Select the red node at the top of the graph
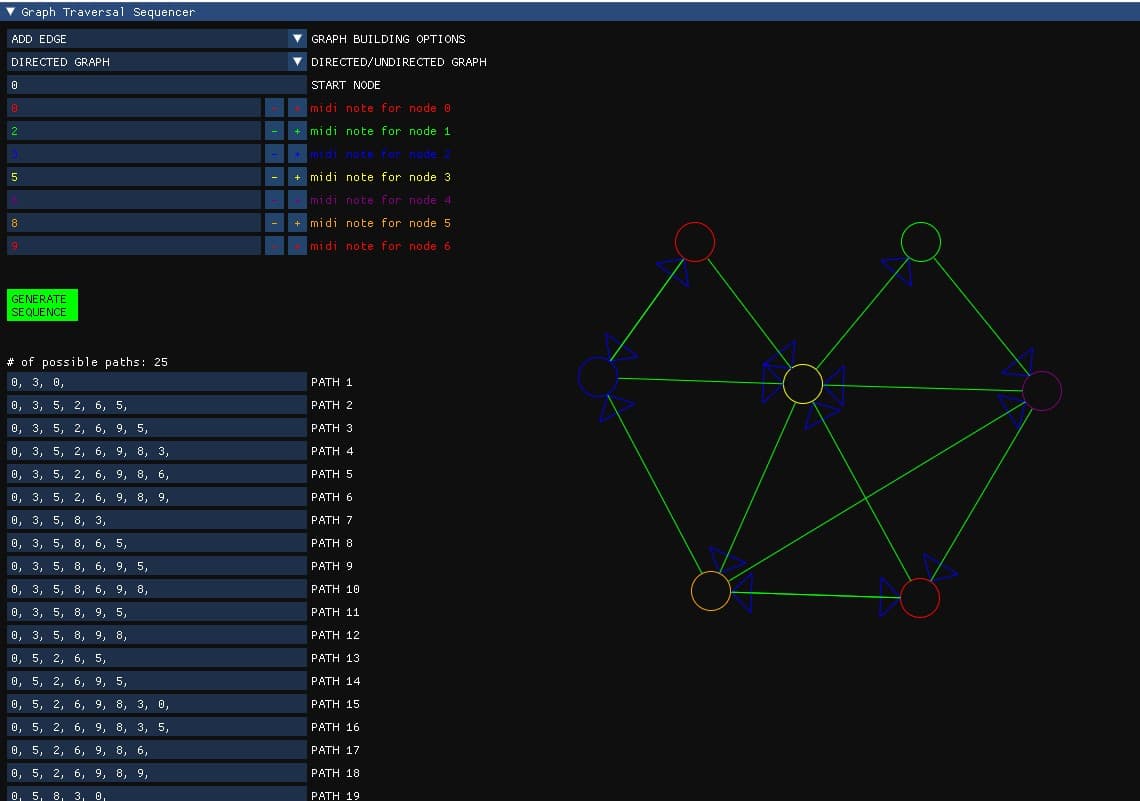Image resolution: width=1140 pixels, height=801 pixels. pos(695,241)
